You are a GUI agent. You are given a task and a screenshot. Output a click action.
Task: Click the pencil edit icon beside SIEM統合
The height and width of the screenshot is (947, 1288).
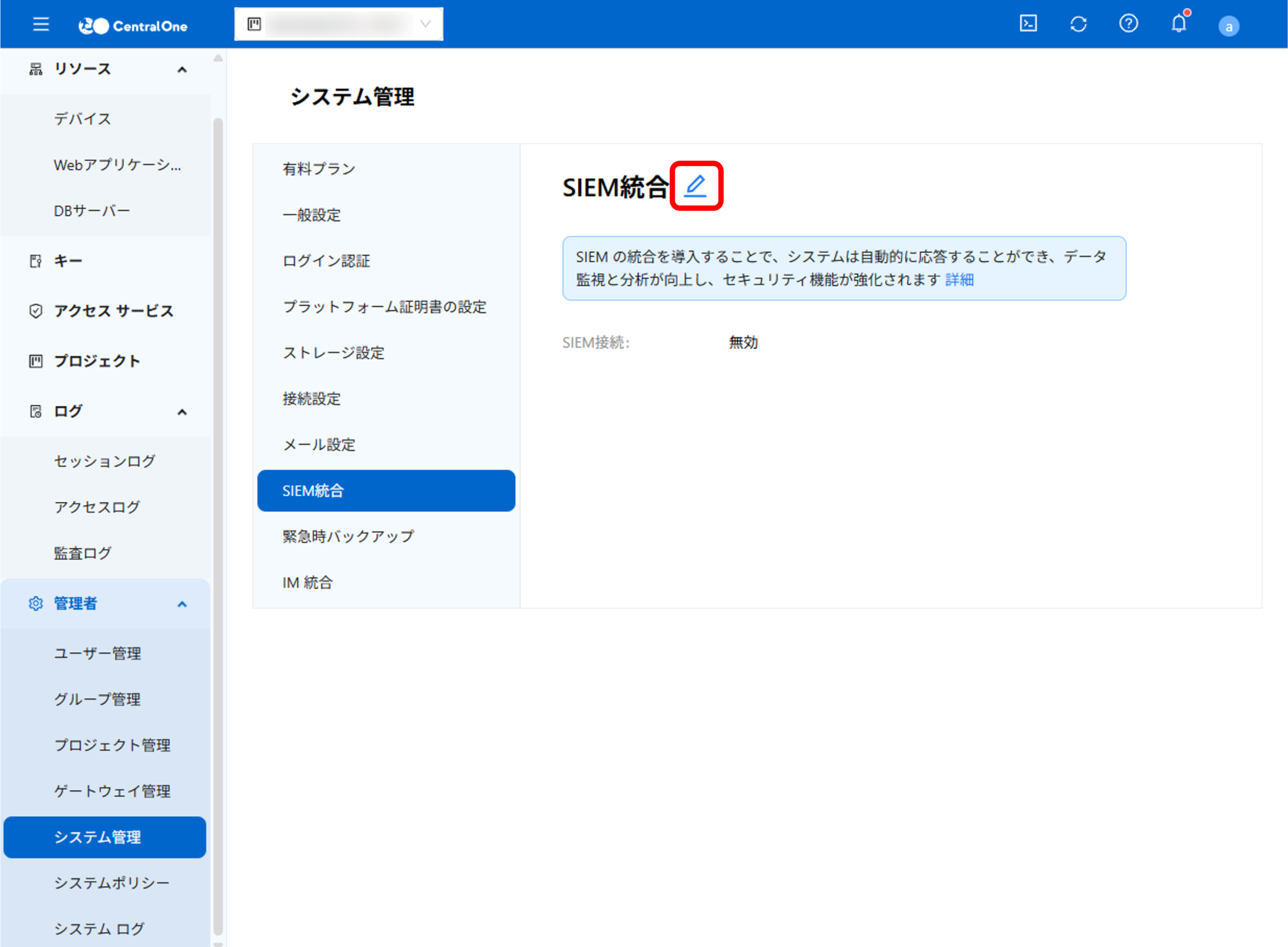click(696, 186)
